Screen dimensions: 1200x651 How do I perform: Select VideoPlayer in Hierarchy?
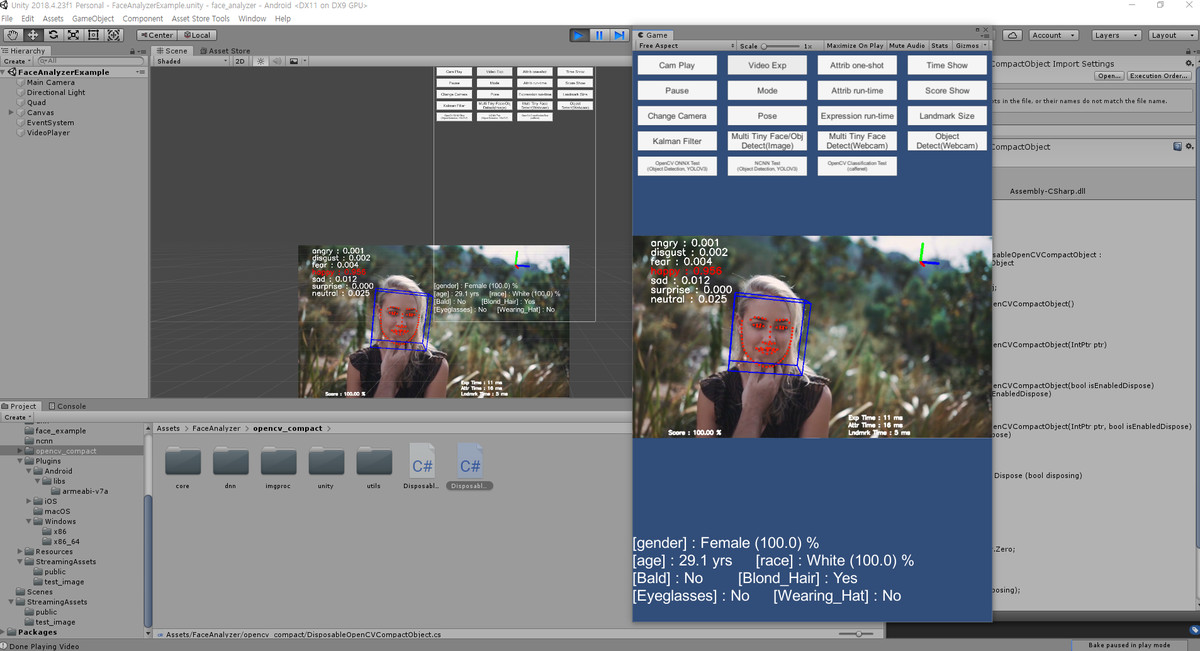(48, 132)
